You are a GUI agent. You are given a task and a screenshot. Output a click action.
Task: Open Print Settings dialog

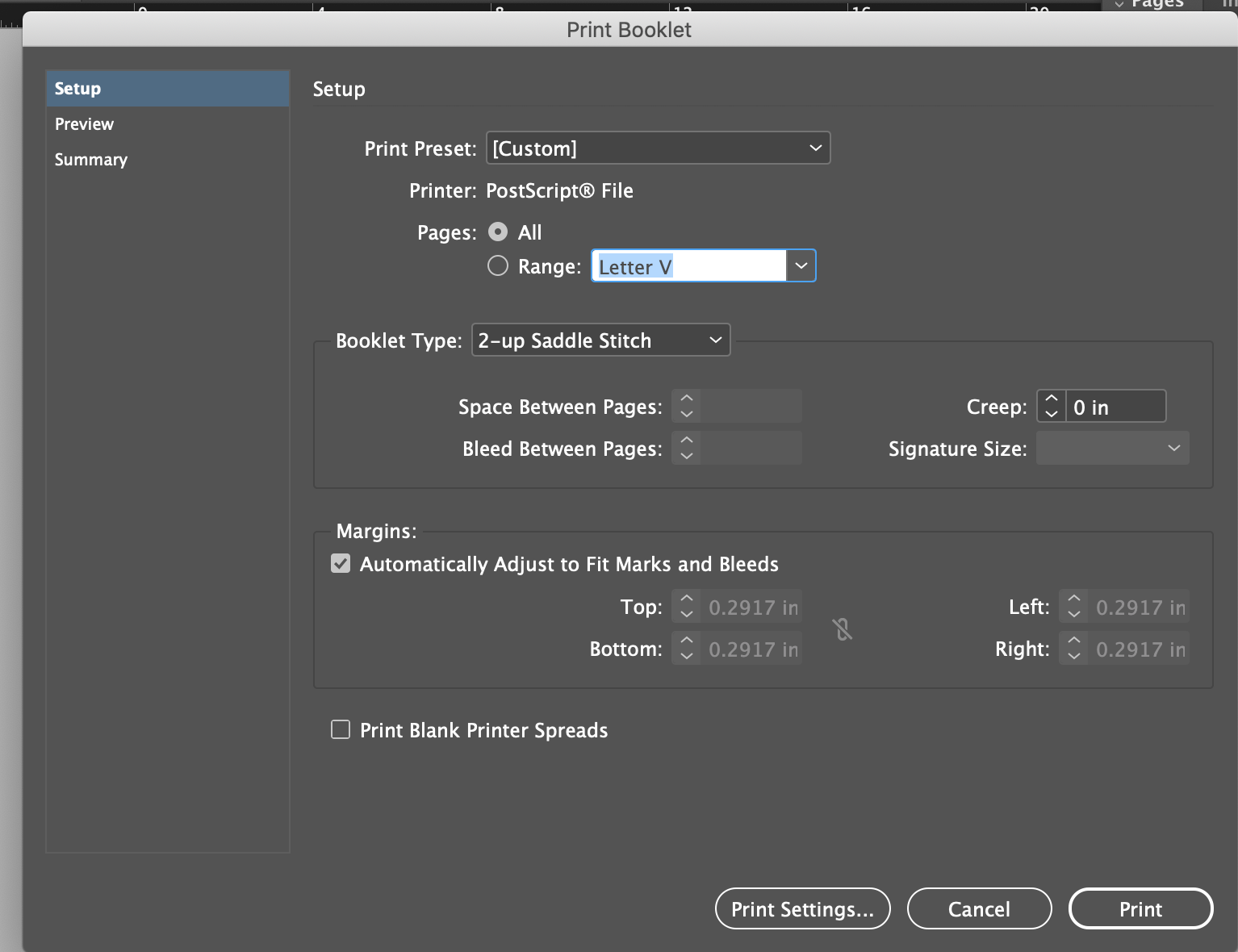(x=801, y=908)
